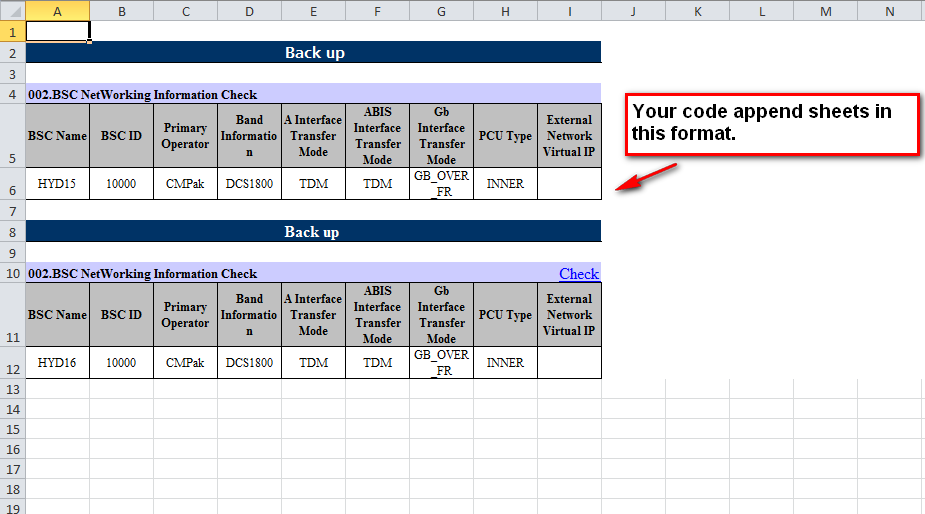Click 'PCU Type' header in row 5
Viewport: 925px width, 514px height.
(x=506, y=135)
